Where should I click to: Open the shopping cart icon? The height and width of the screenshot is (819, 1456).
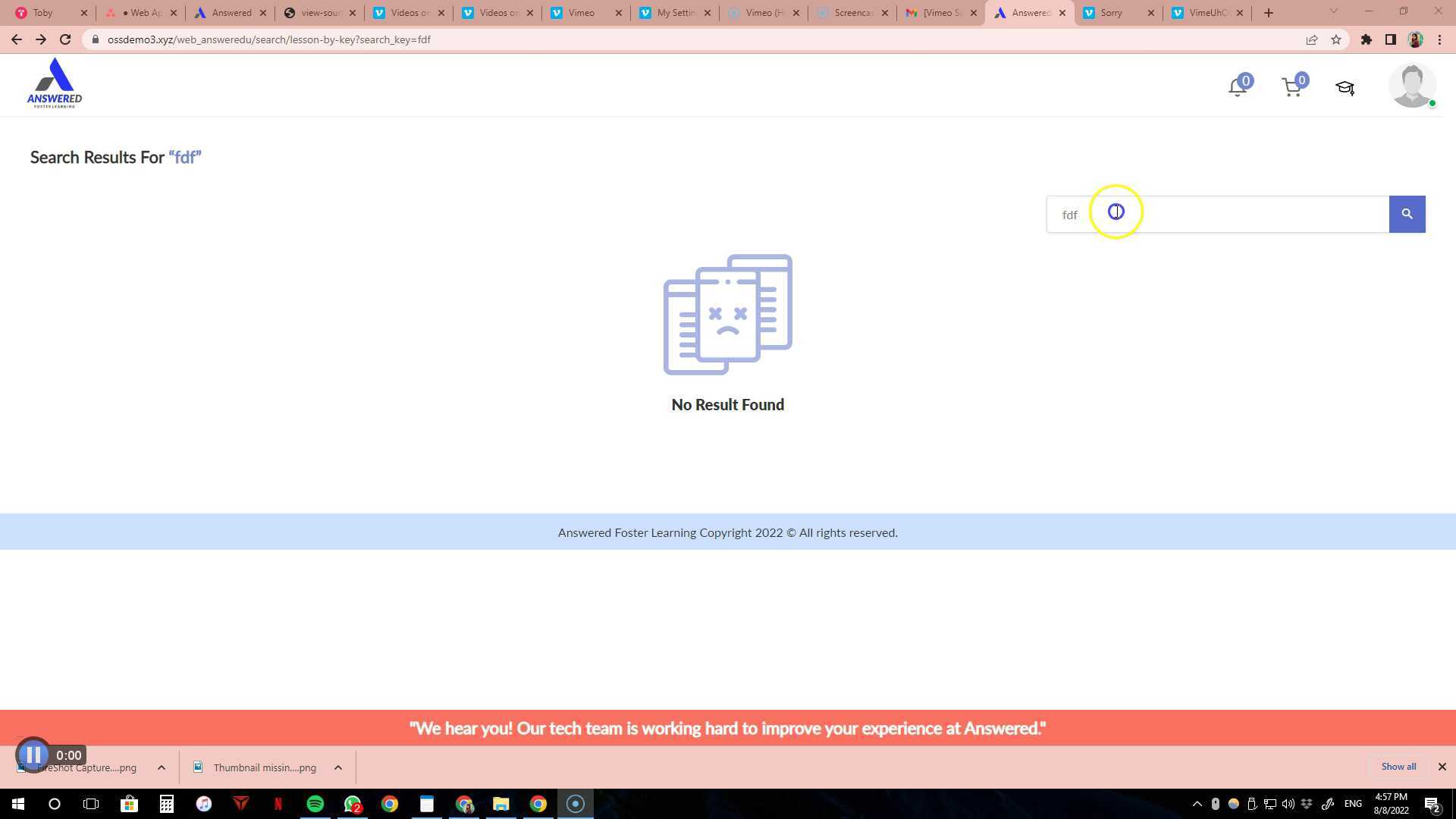point(1291,88)
